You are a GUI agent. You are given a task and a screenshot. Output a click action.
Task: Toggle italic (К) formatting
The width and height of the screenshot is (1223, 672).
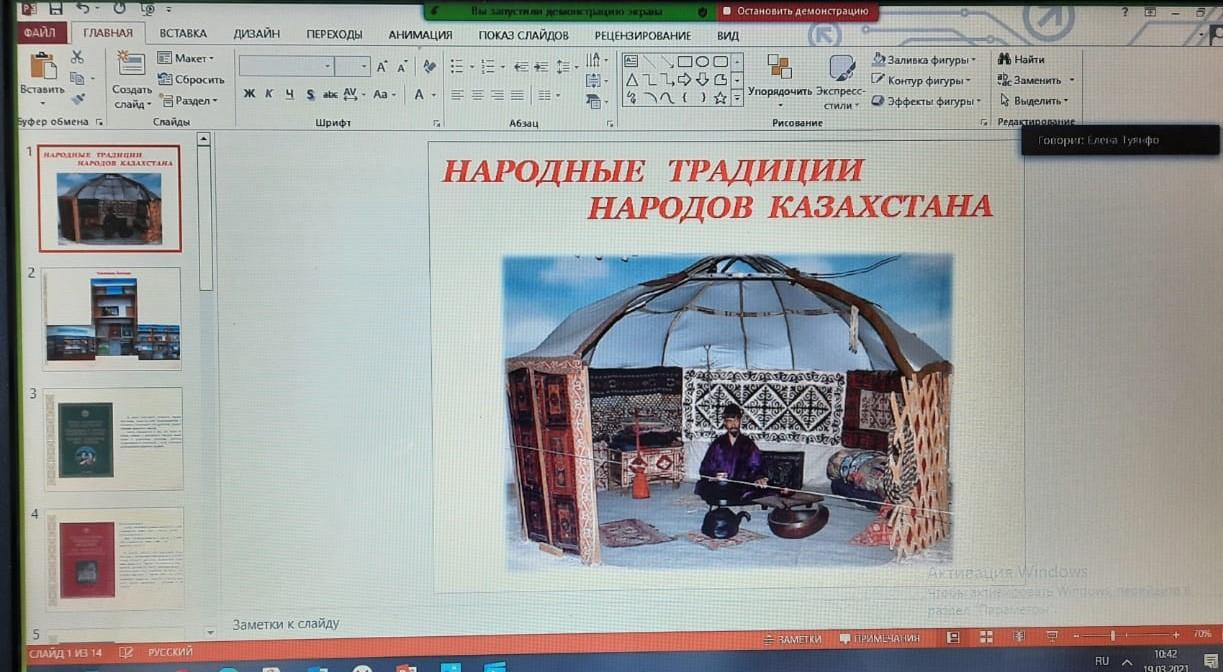click(x=269, y=94)
